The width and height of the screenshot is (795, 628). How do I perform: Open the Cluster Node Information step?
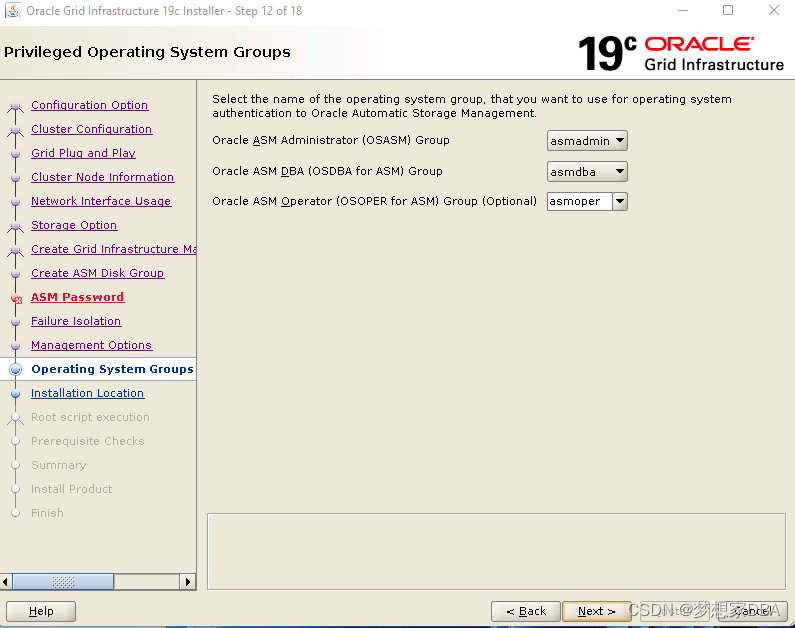click(102, 177)
